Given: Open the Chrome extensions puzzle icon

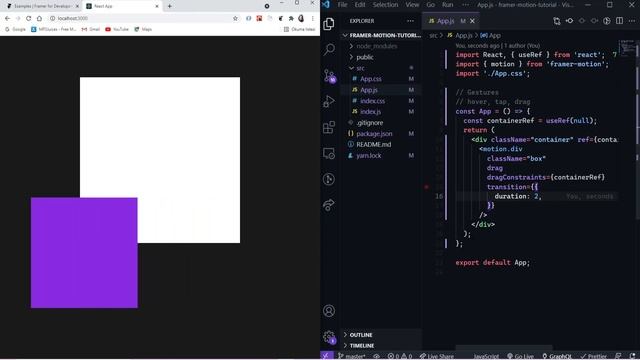Looking at the screenshot, I should click(x=291, y=18).
